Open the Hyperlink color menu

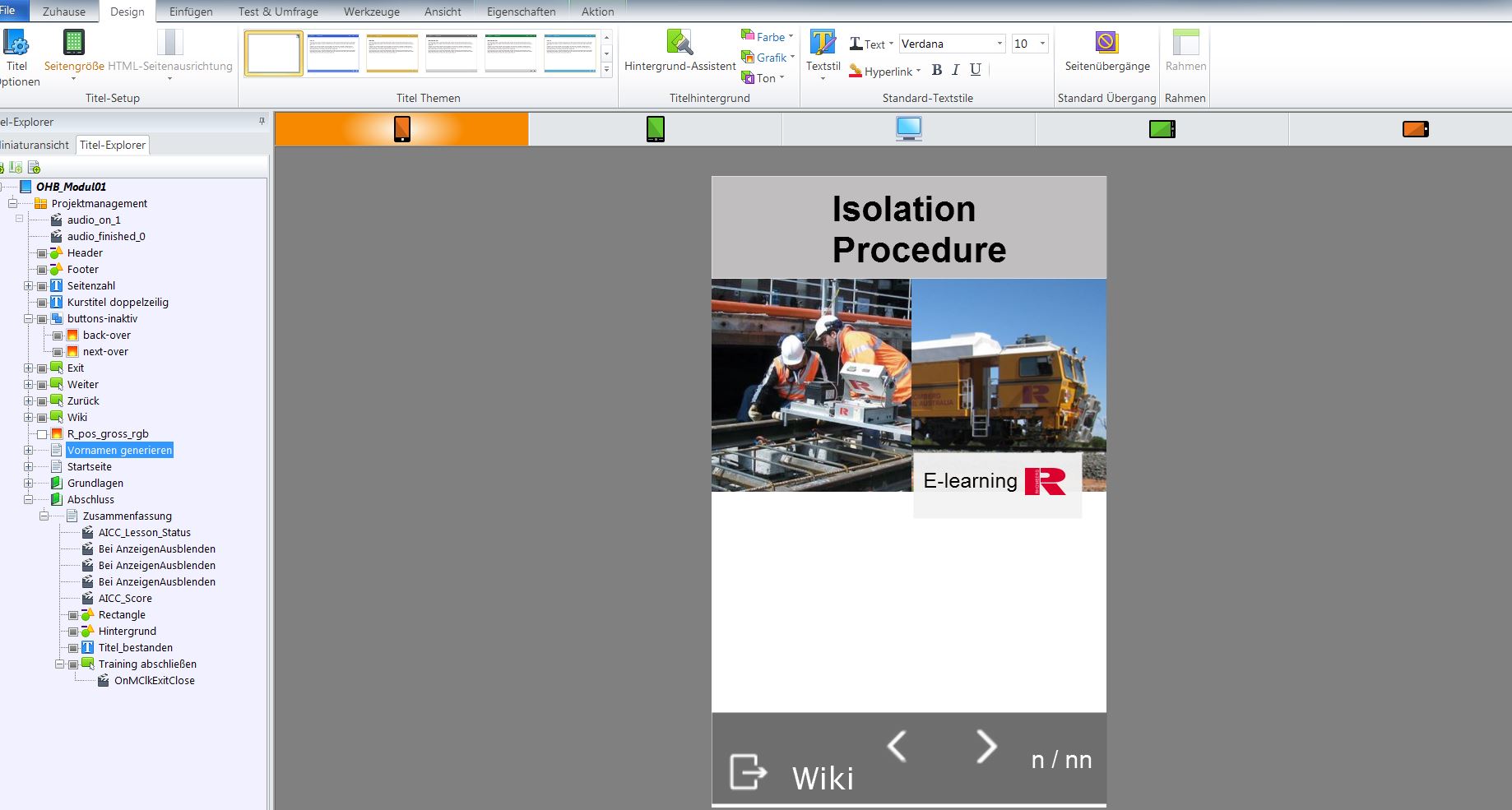click(885, 72)
